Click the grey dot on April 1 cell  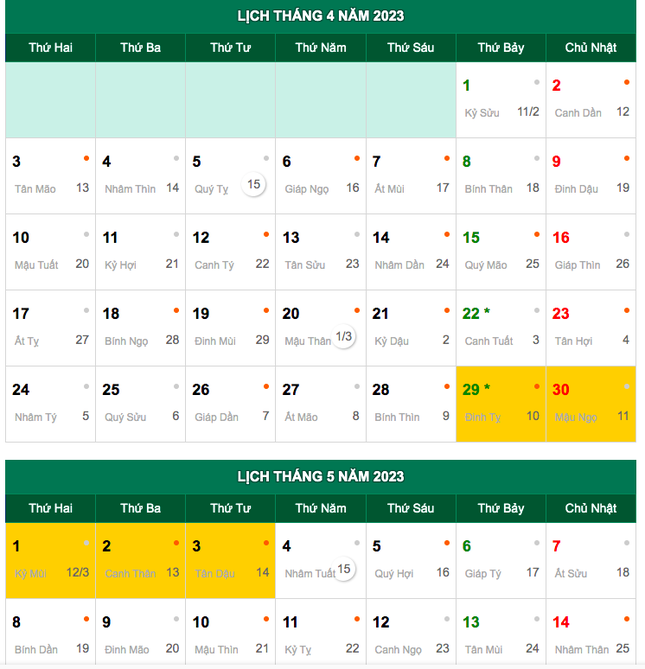coord(537,82)
